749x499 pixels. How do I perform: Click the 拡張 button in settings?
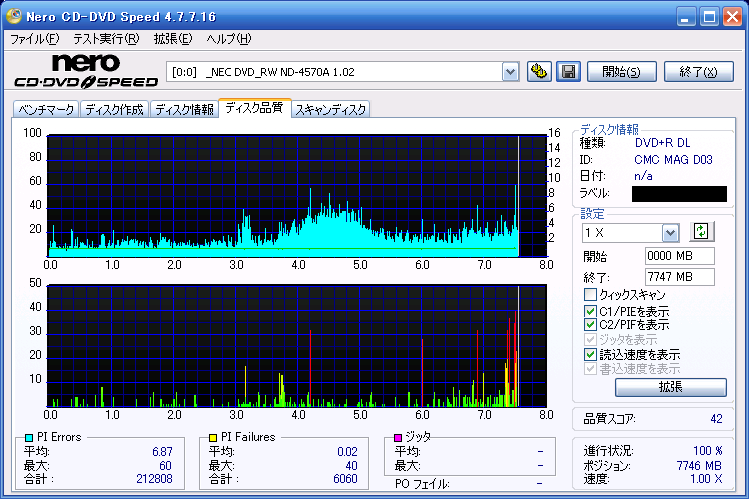[x=671, y=387]
